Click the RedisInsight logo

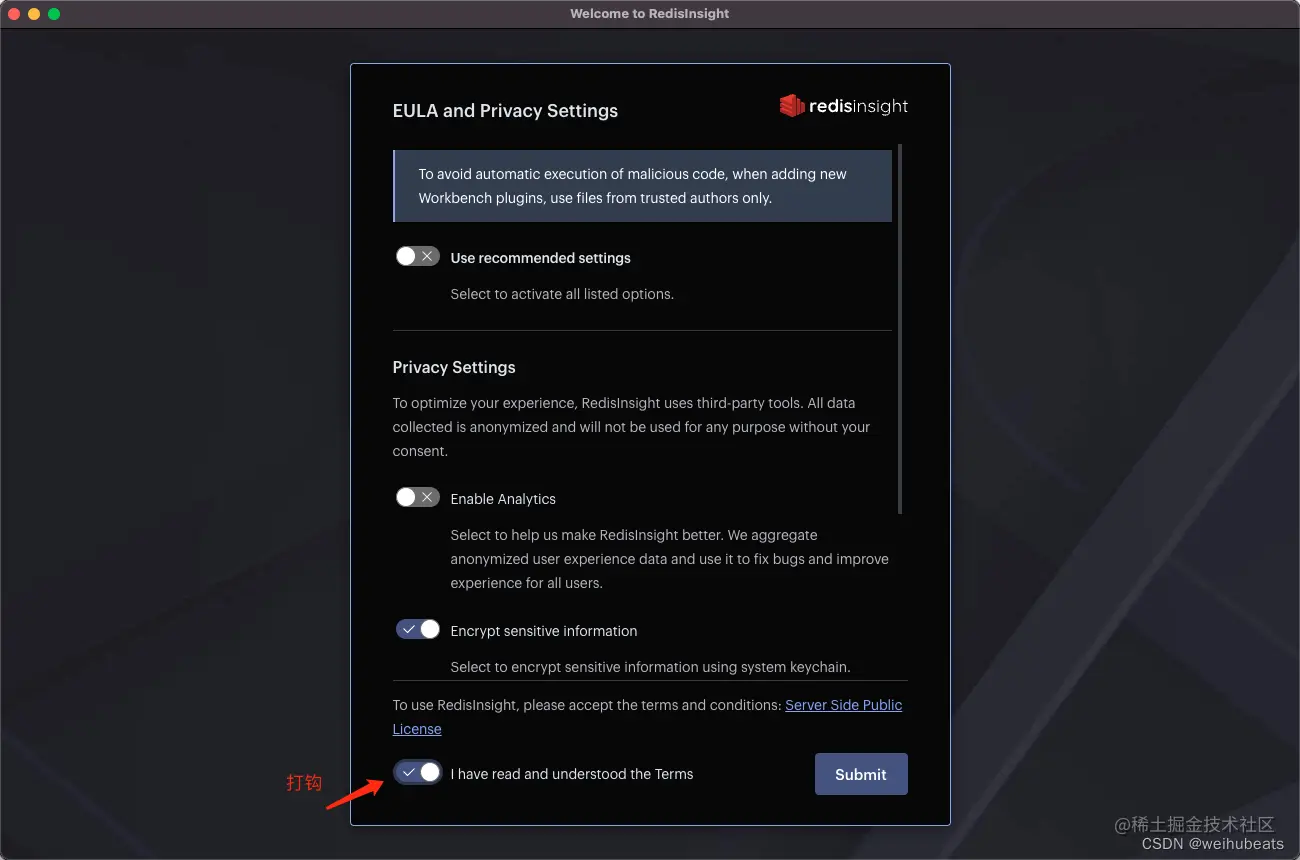click(x=844, y=106)
